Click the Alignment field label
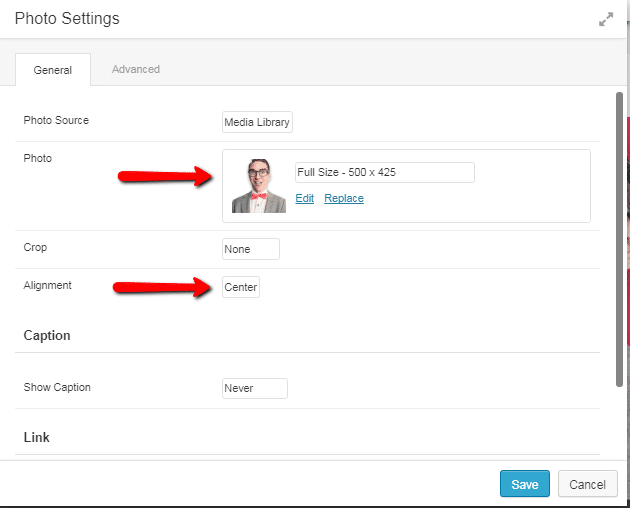The width and height of the screenshot is (630, 508). point(48,286)
